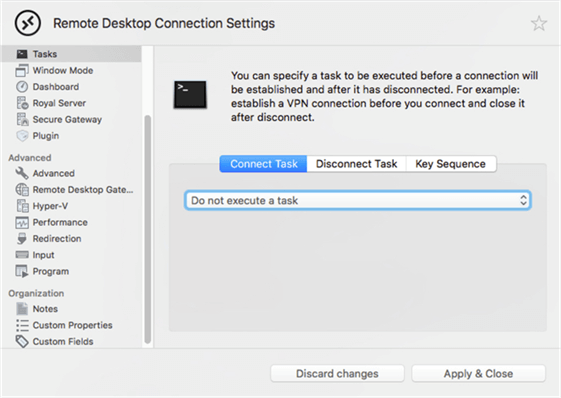Select the Redirection label
Screen dimensions: 561x398
pyautogui.click(x=57, y=239)
